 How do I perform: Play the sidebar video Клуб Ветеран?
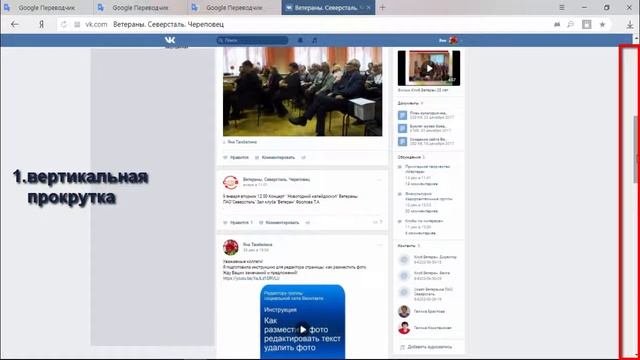[429, 68]
